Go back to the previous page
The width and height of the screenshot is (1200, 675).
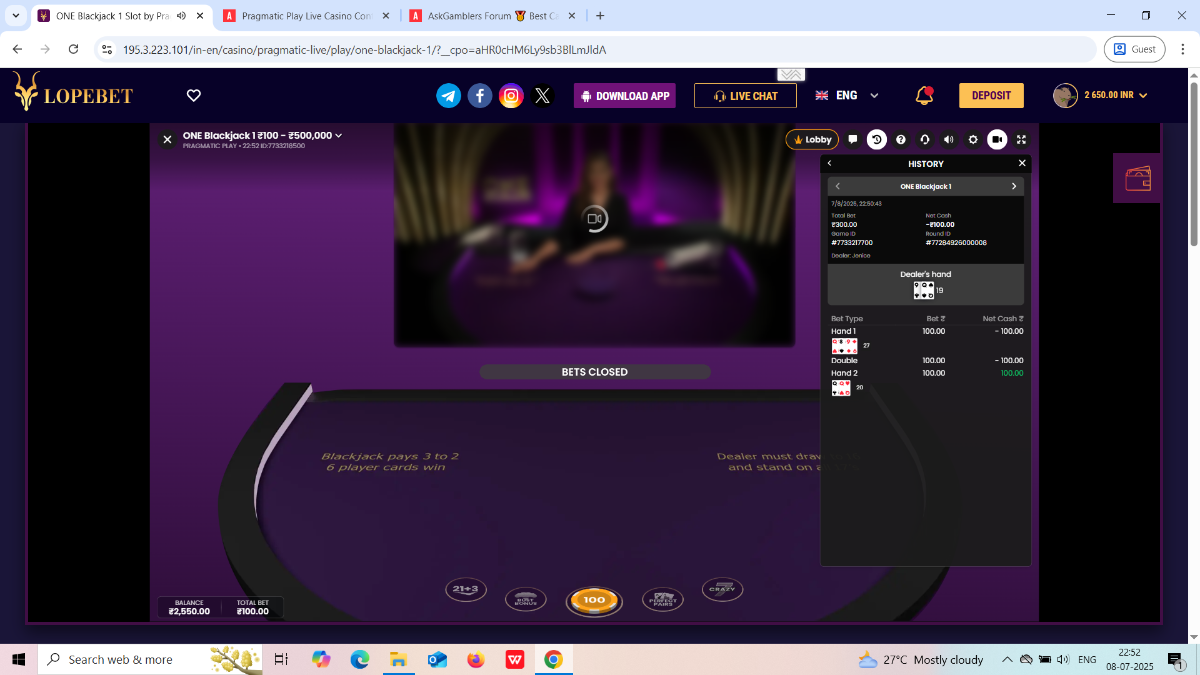point(17,49)
